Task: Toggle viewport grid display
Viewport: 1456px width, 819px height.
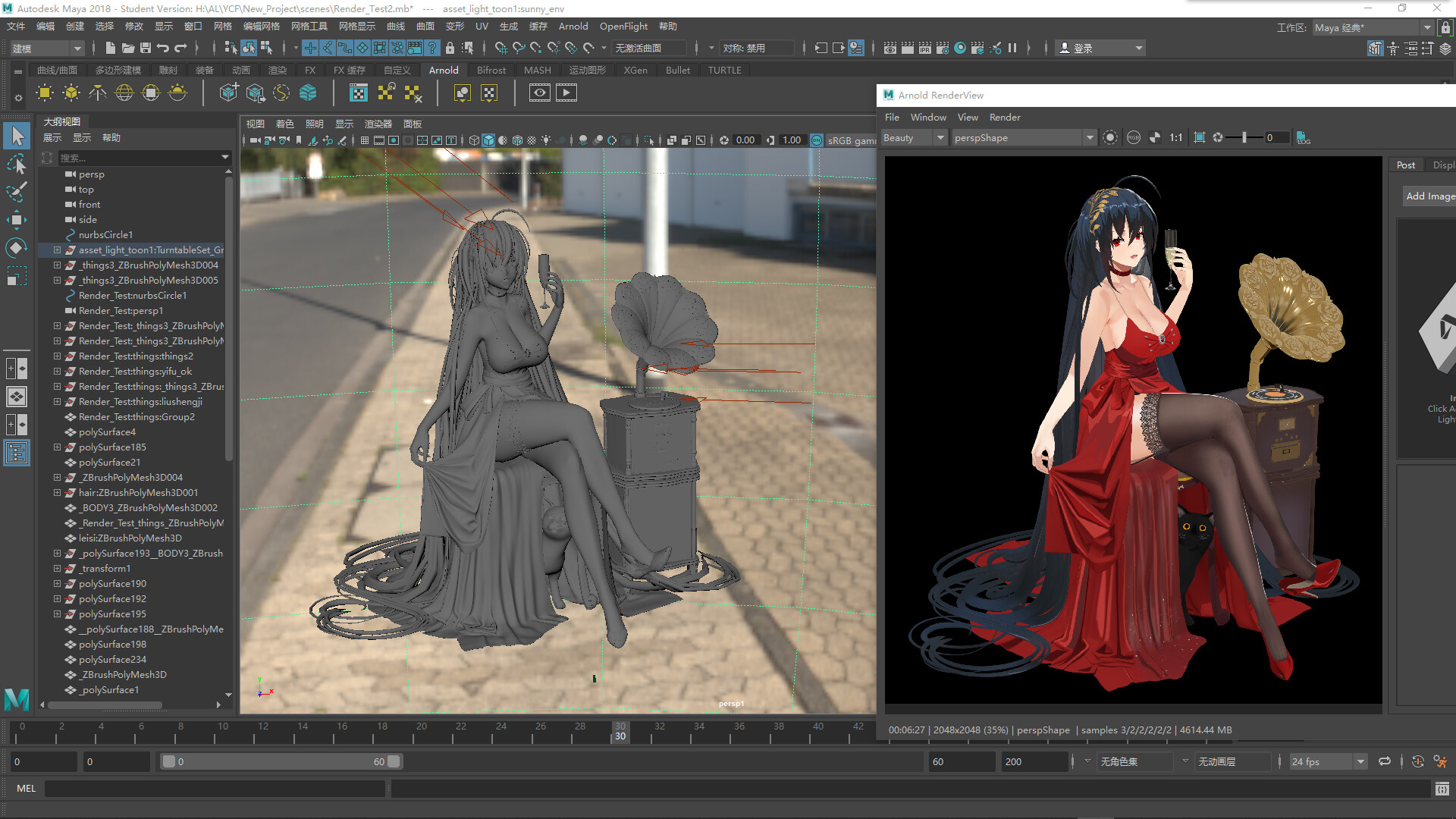Action: [365, 140]
